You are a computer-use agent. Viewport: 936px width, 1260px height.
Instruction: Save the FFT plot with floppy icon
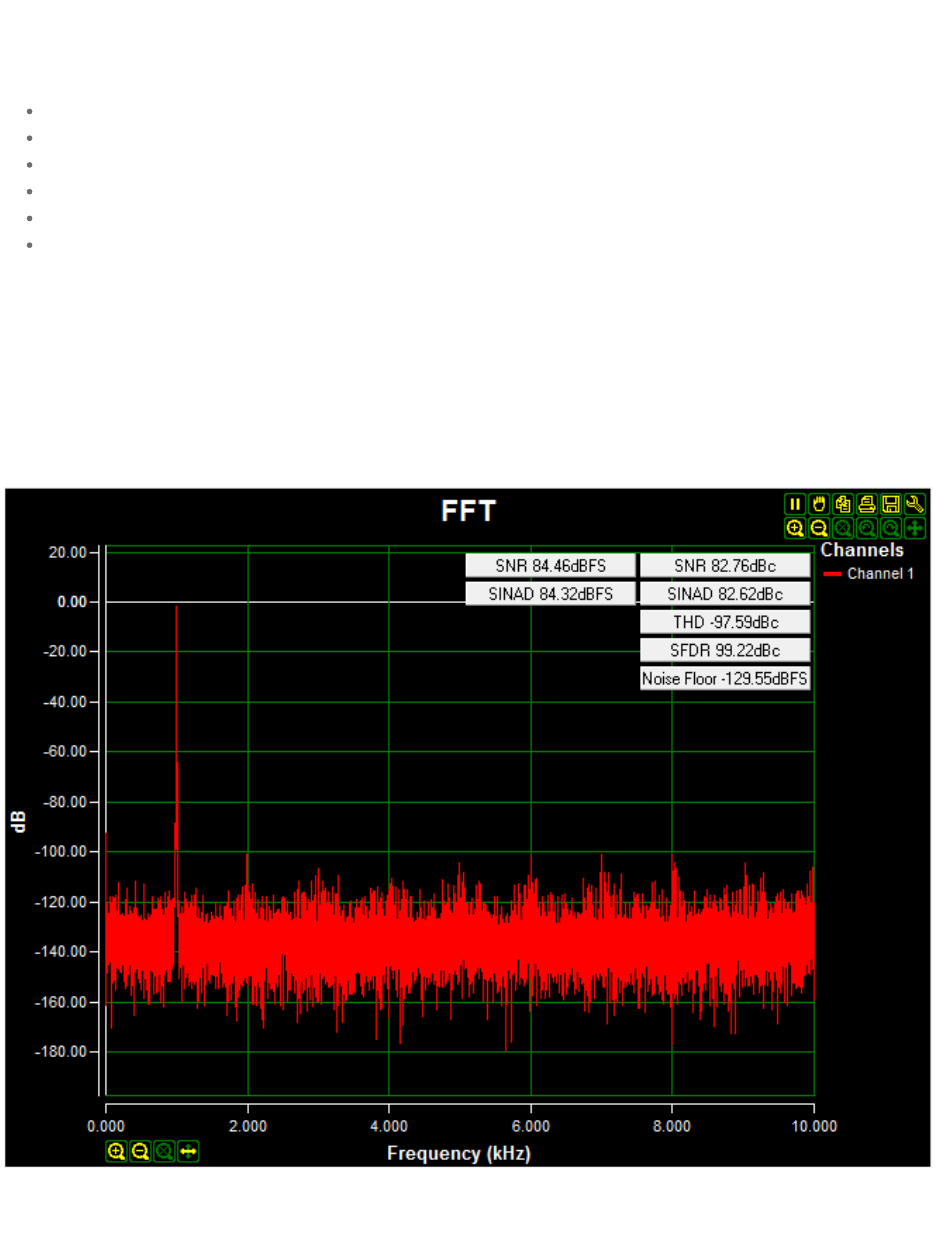[890, 504]
